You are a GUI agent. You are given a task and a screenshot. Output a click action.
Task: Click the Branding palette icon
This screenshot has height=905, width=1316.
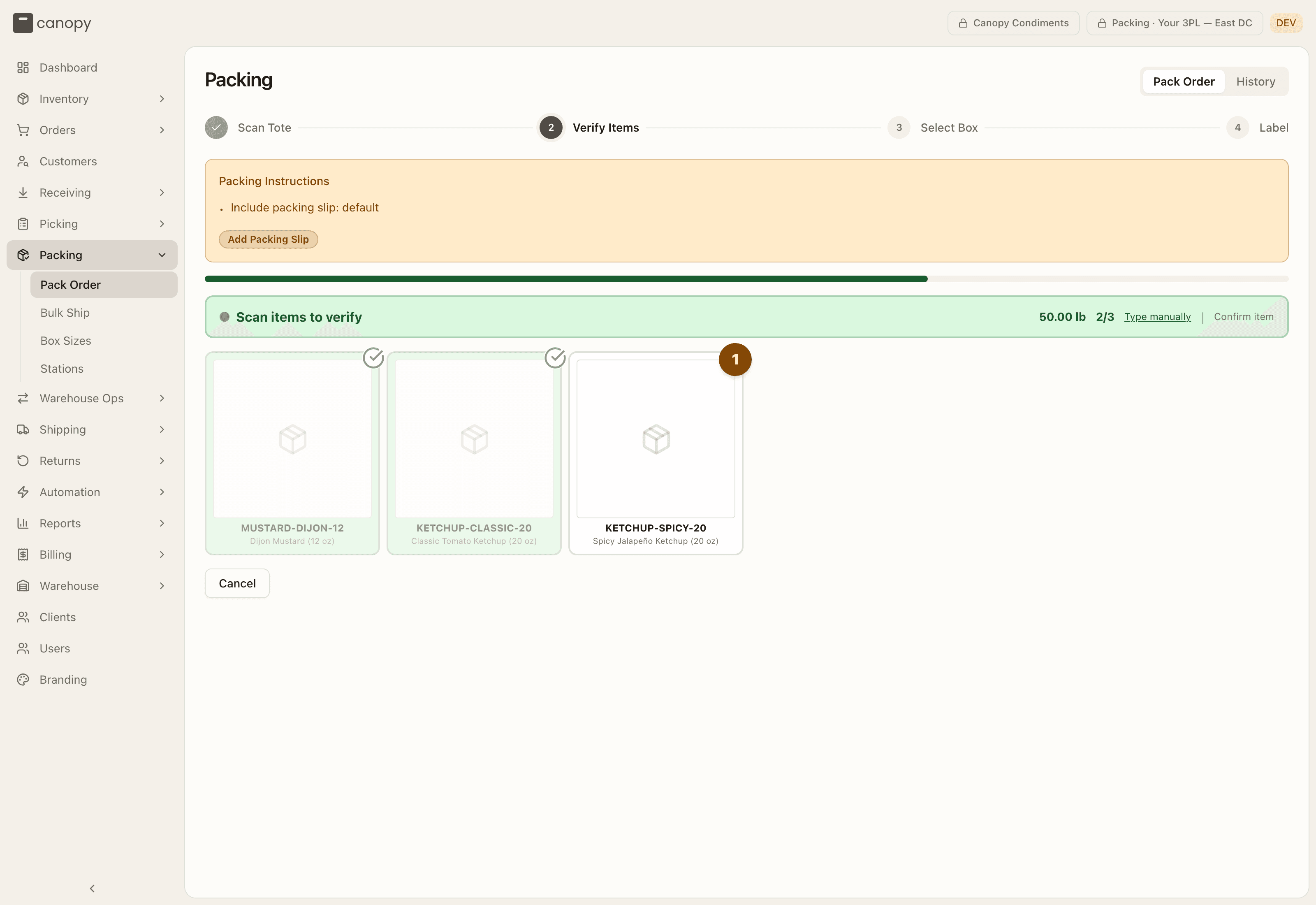[x=23, y=679]
